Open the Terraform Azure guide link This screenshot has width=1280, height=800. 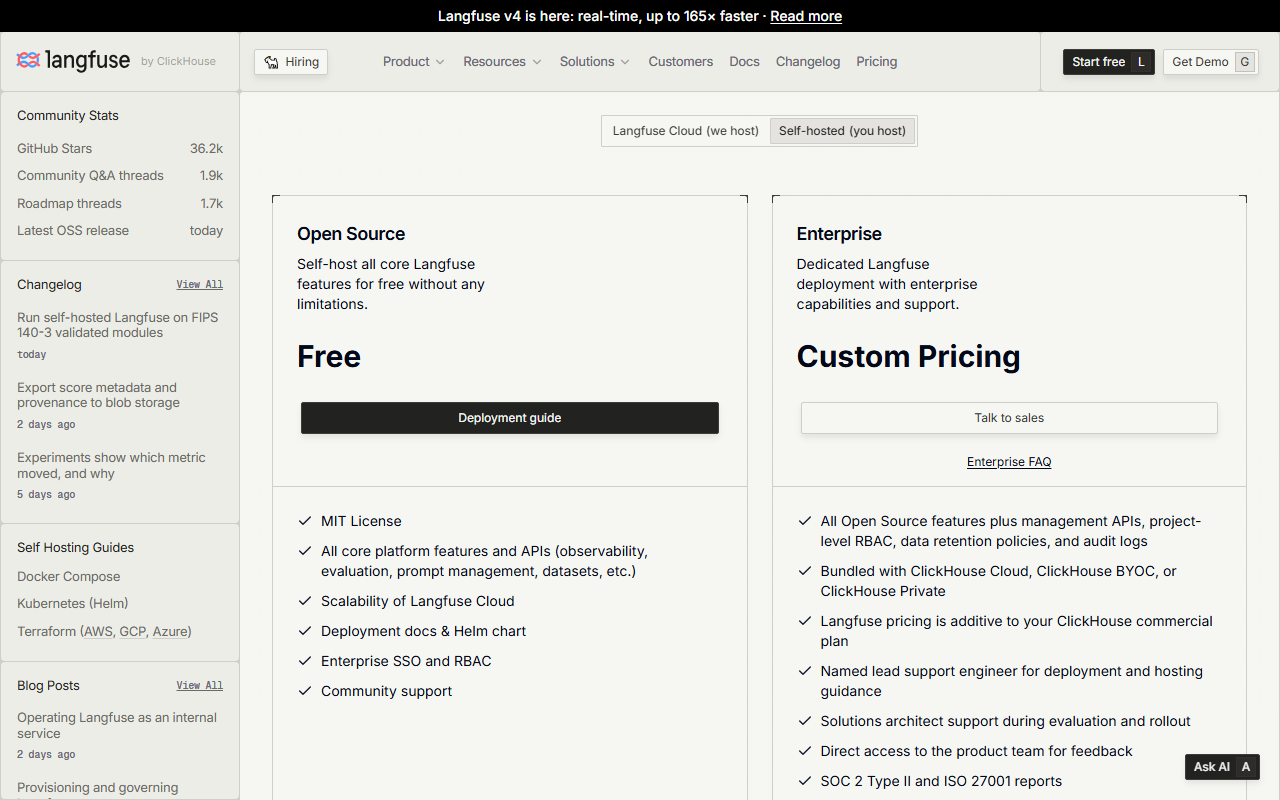click(170, 632)
